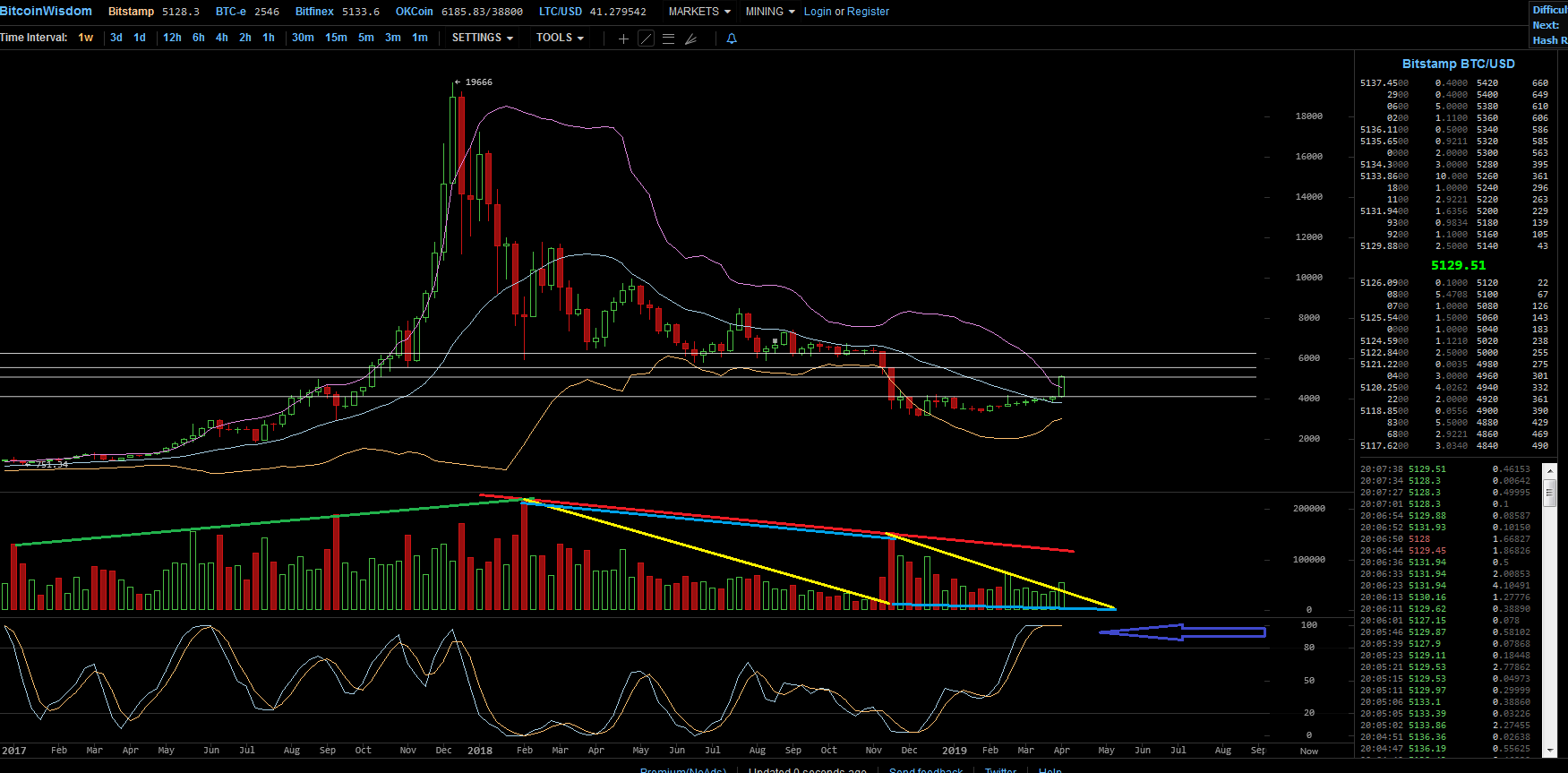Select the trend line drawing tool
The width and height of the screenshot is (1568, 773).
(646, 39)
